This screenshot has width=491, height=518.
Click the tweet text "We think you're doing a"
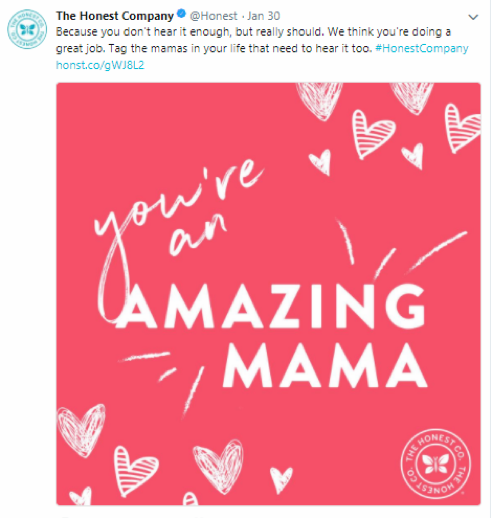[x=389, y=32]
